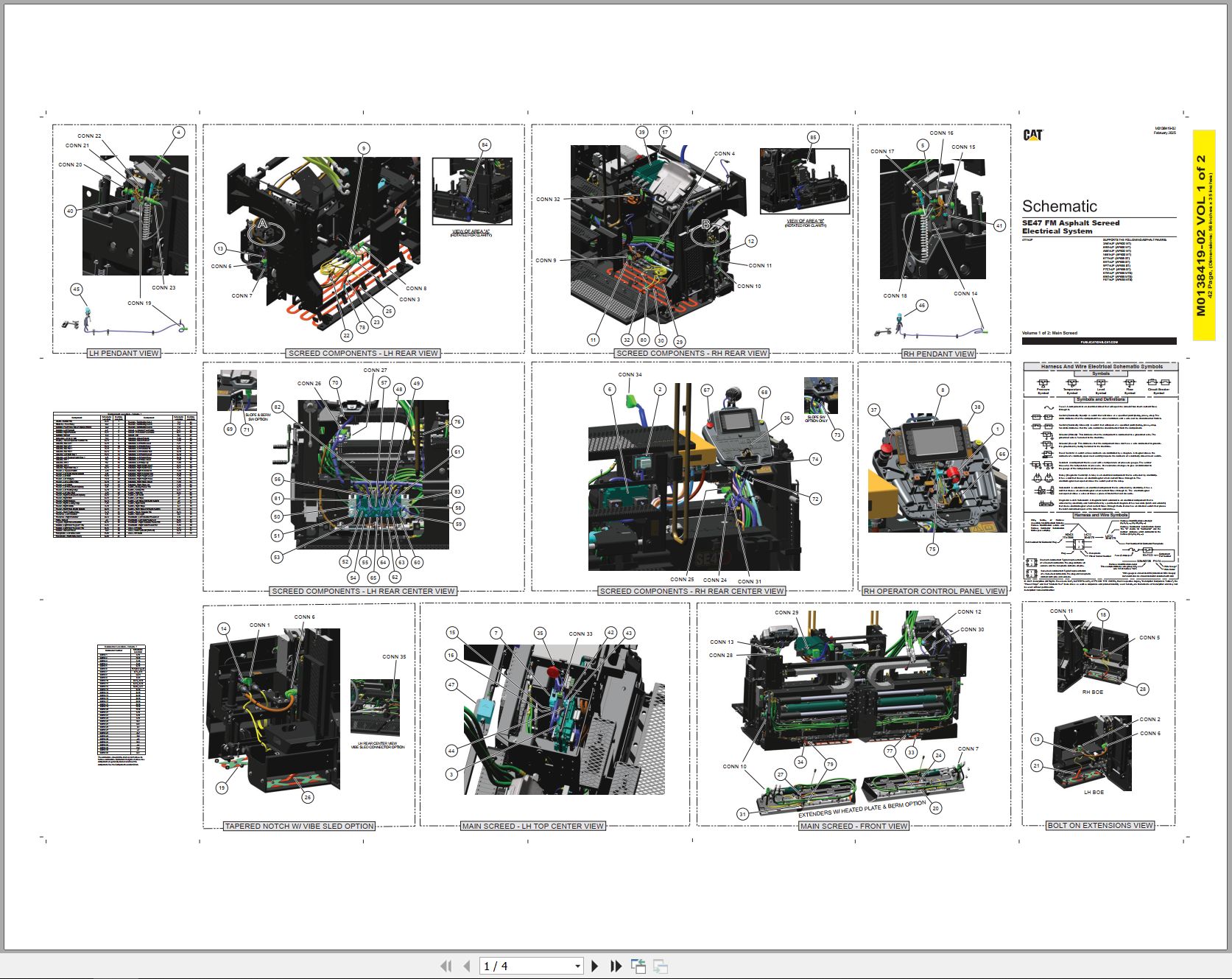Click 'MAIN SCREED - LH TOP CENTER VIEW' label
The height and width of the screenshot is (979, 1232).
(533, 827)
